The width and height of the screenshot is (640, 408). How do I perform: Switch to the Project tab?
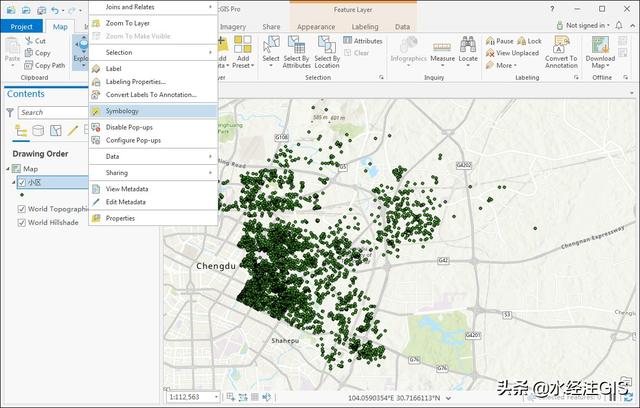coord(22,27)
